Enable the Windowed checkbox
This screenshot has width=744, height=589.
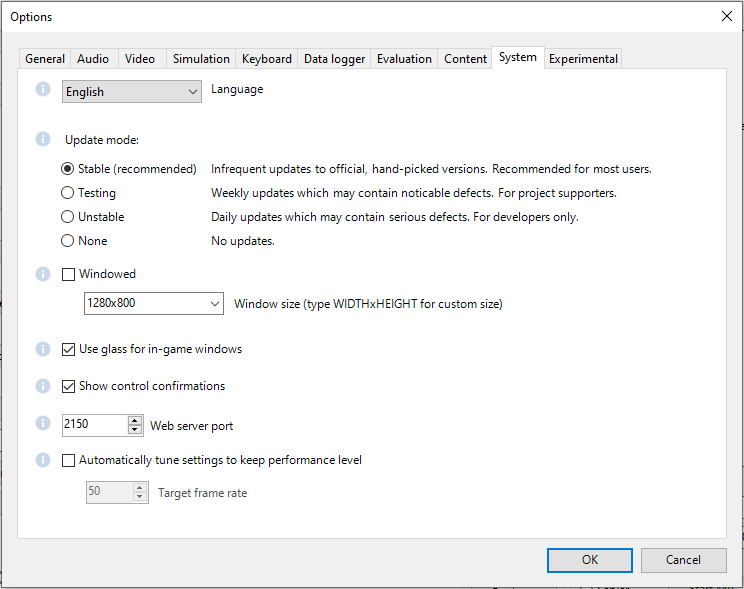[69, 274]
